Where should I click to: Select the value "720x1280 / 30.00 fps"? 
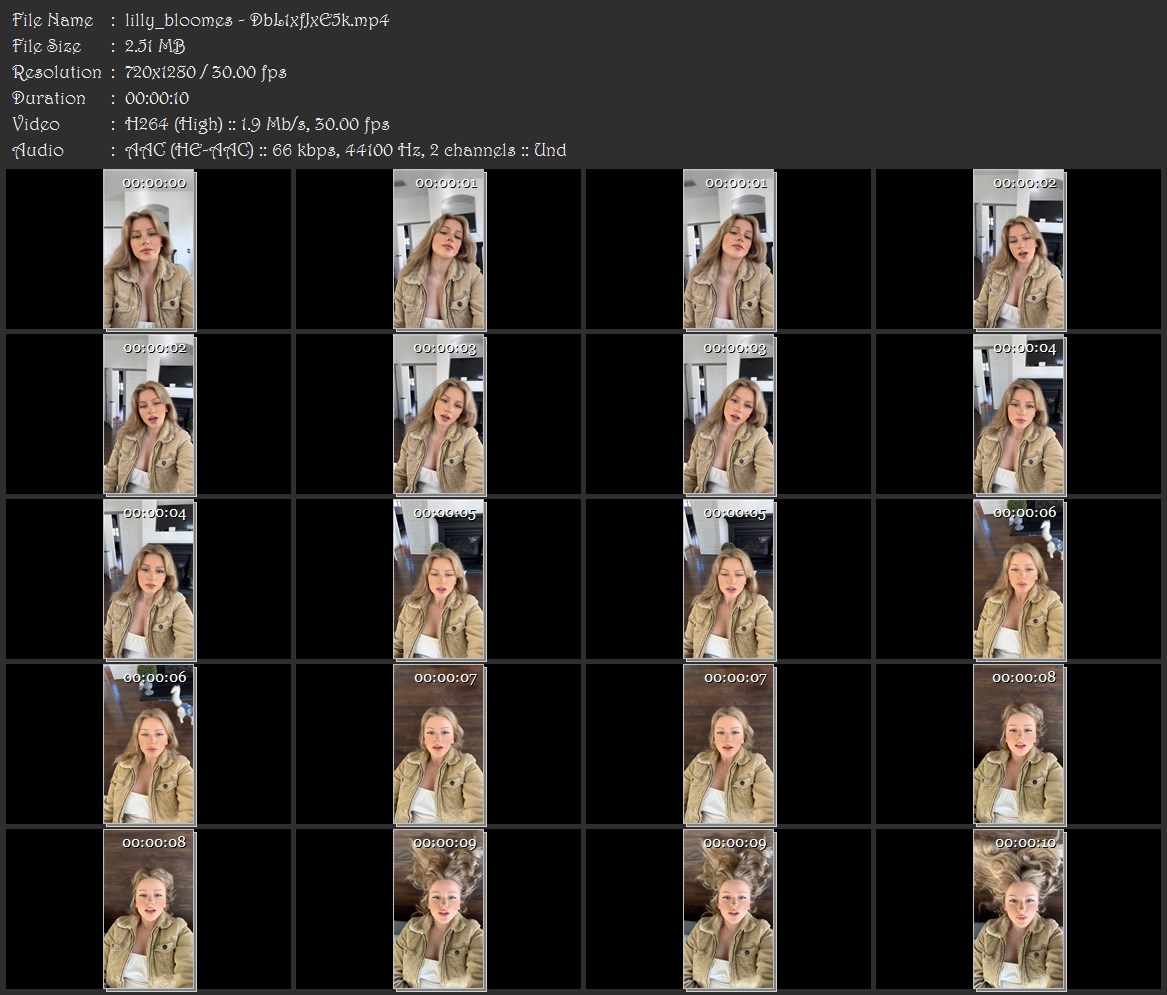(x=205, y=72)
